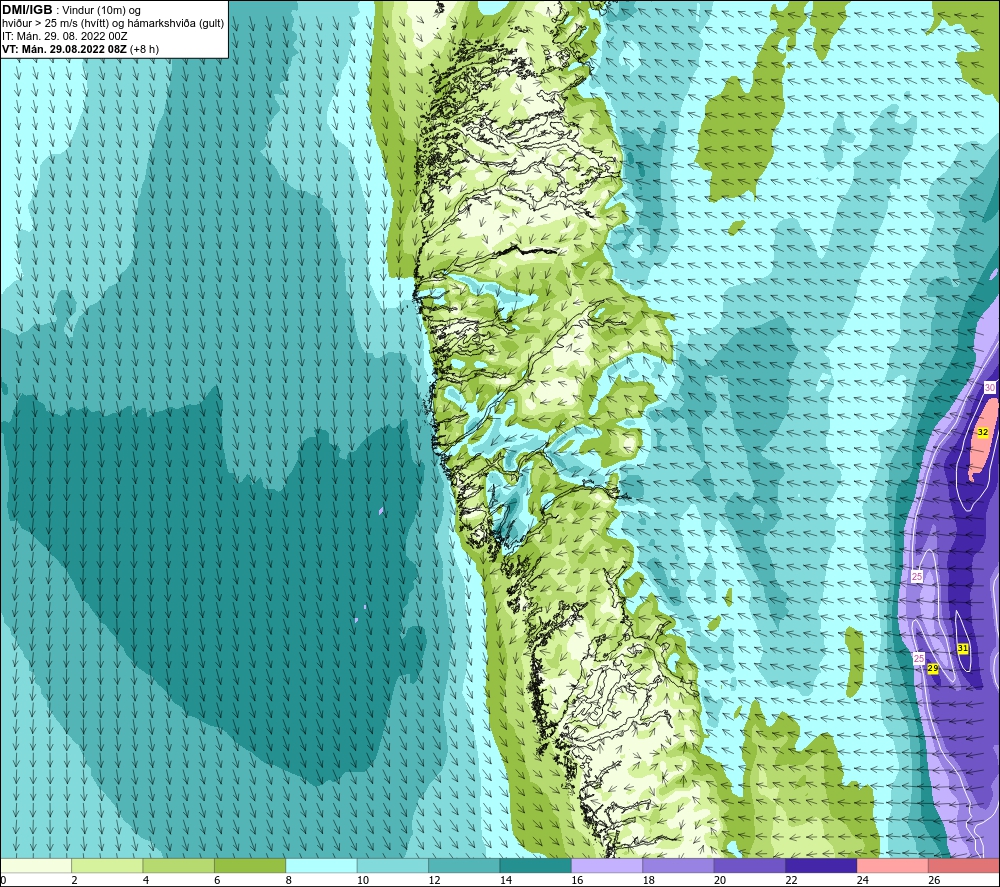Click legend scale number 14
This screenshot has width=1000, height=887.
click(x=506, y=880)
